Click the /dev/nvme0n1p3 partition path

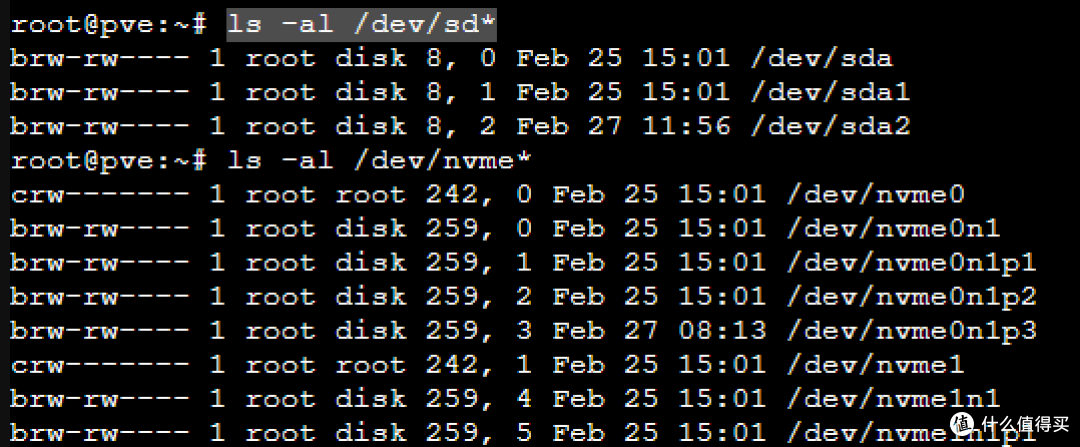[x=911, y=331]
